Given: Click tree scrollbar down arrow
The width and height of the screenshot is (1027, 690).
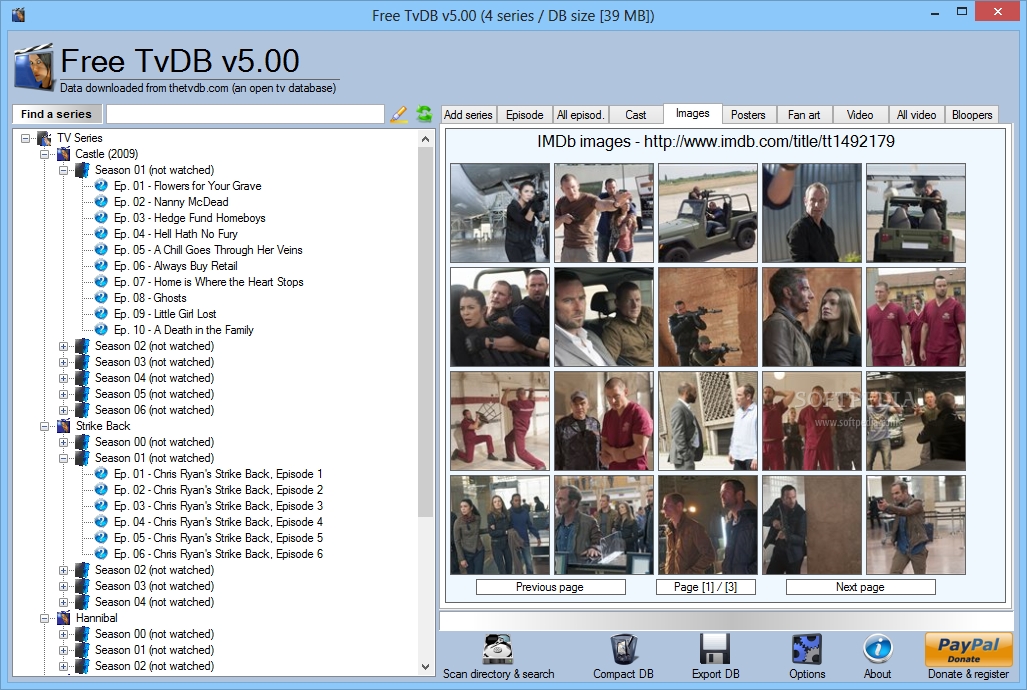Looking at the screenshot, I should click(425, 666).
